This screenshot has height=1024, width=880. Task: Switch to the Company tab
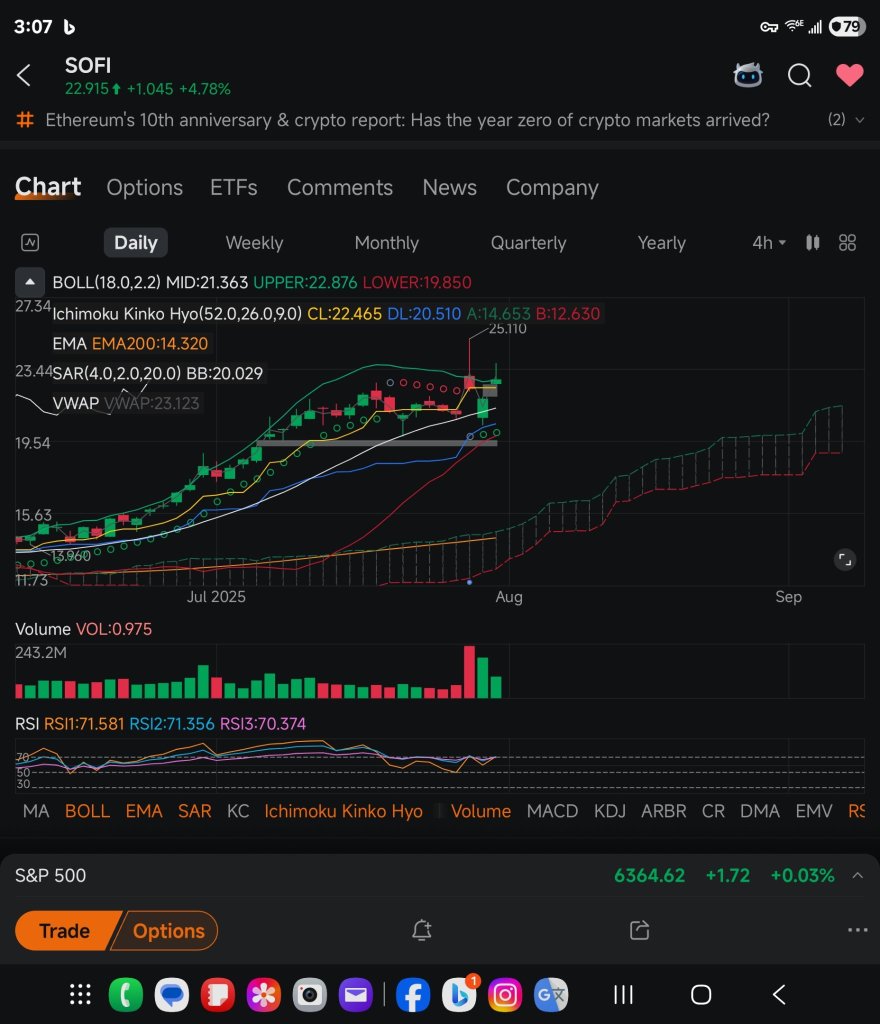tap(552, 187)
